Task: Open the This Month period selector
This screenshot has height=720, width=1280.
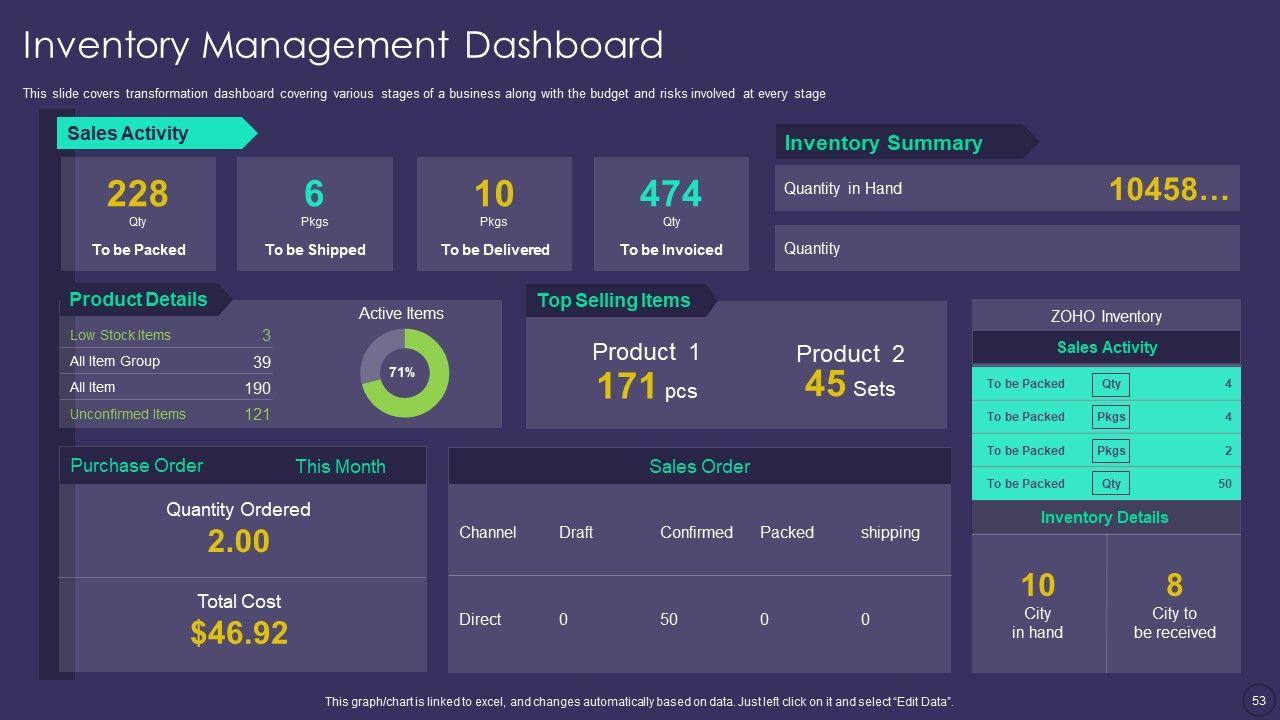Action: tap(340, 467)
